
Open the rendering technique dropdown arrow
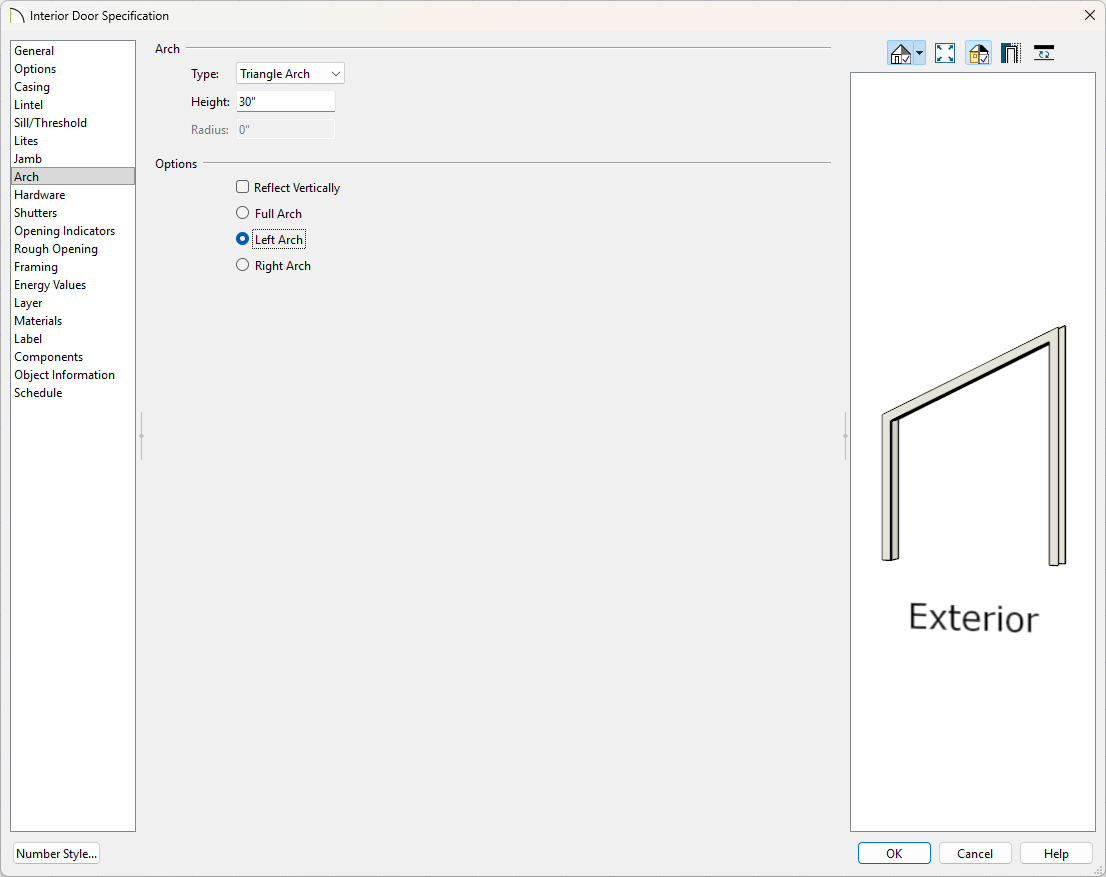point(919,54)
